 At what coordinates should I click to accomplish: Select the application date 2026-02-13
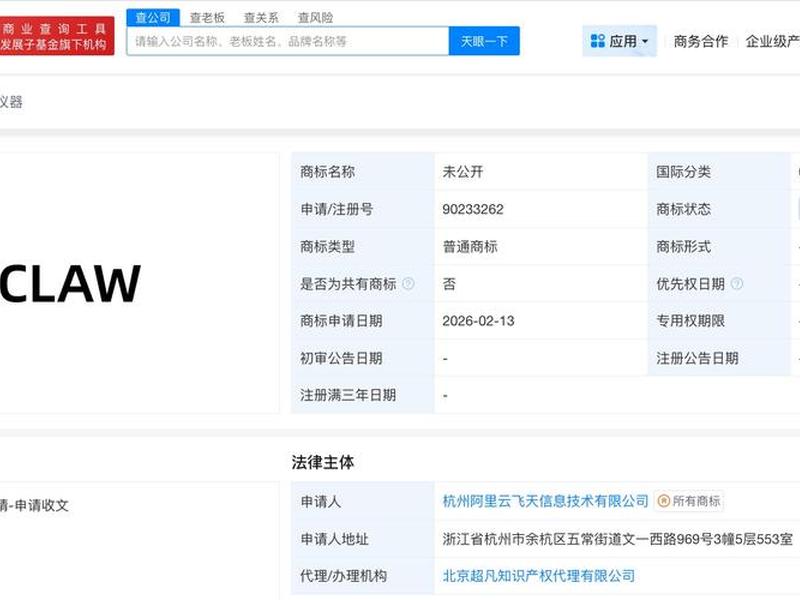478,321
